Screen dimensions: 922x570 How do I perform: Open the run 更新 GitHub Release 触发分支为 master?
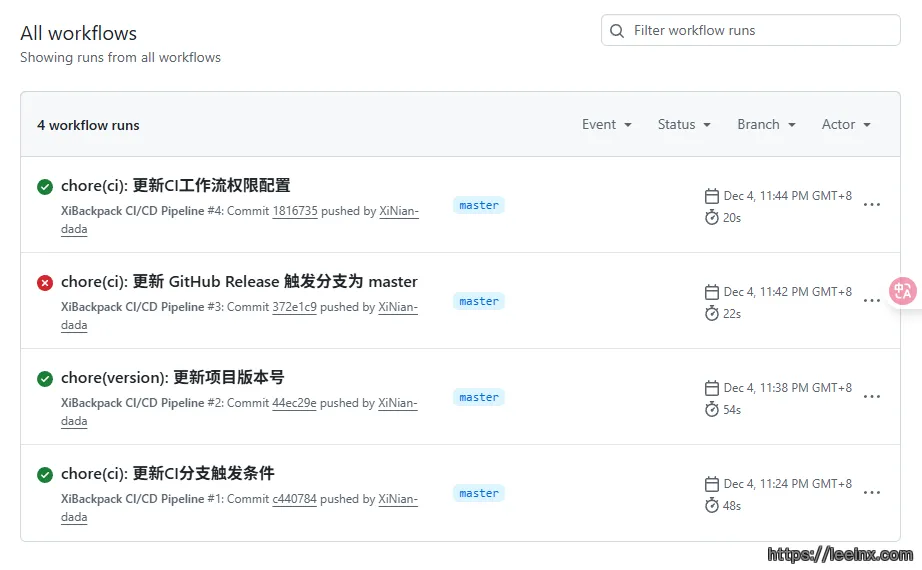point(239,281)
